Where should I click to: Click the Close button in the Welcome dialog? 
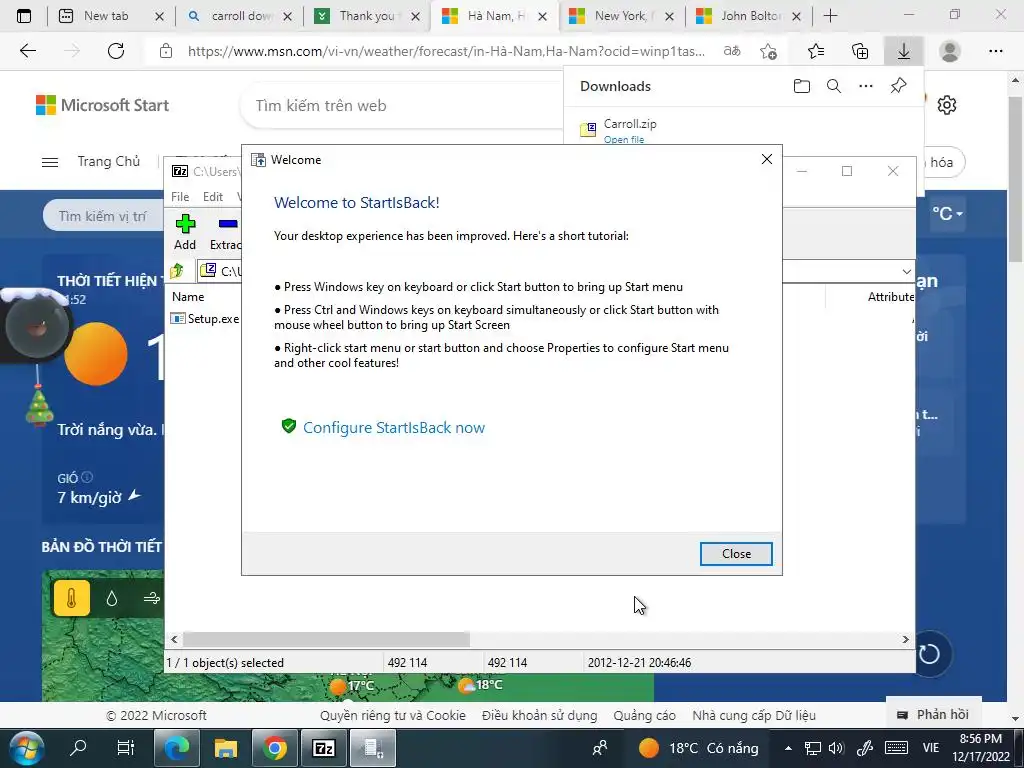[x=736, y=554]
